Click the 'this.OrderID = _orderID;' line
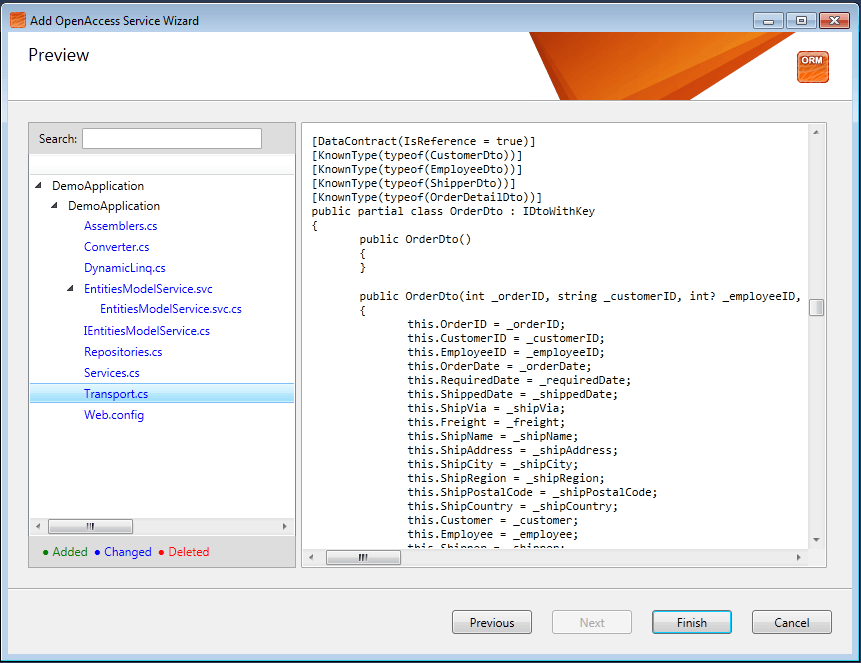The height and width of the screenshot is (663, 861). 486,324
